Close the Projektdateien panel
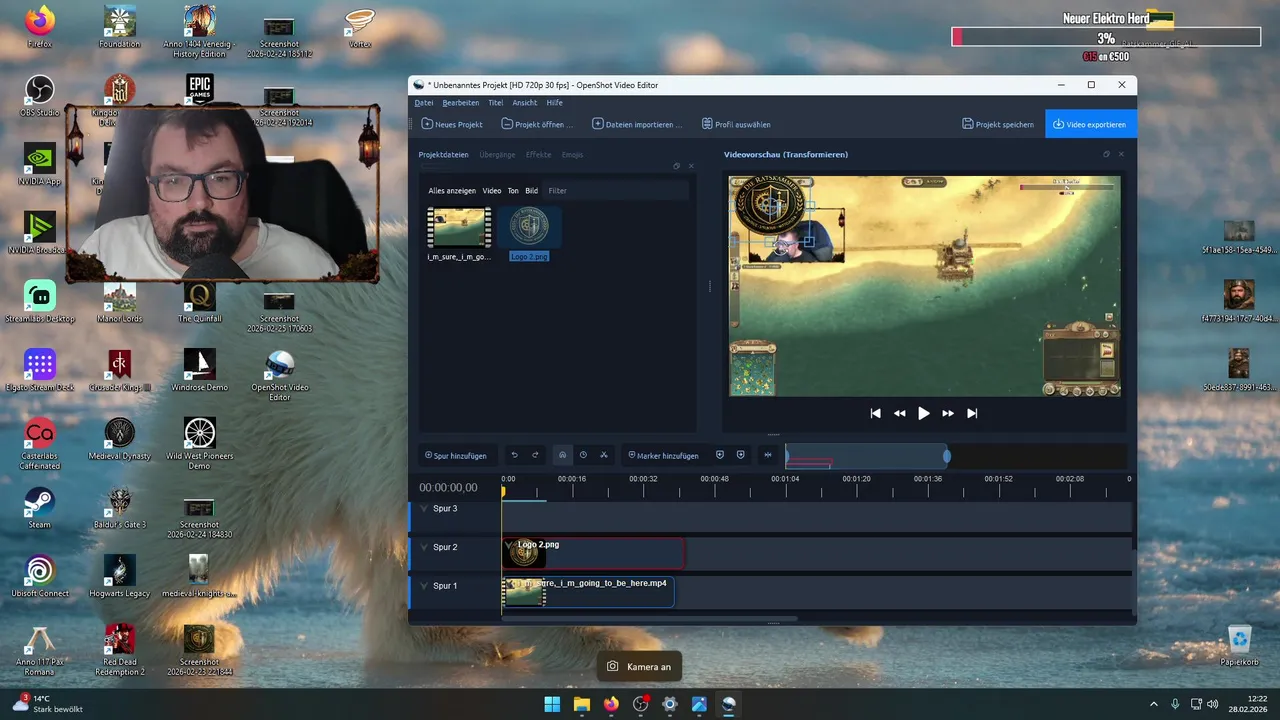This screenshot has width=1280, height=720. 691,166
